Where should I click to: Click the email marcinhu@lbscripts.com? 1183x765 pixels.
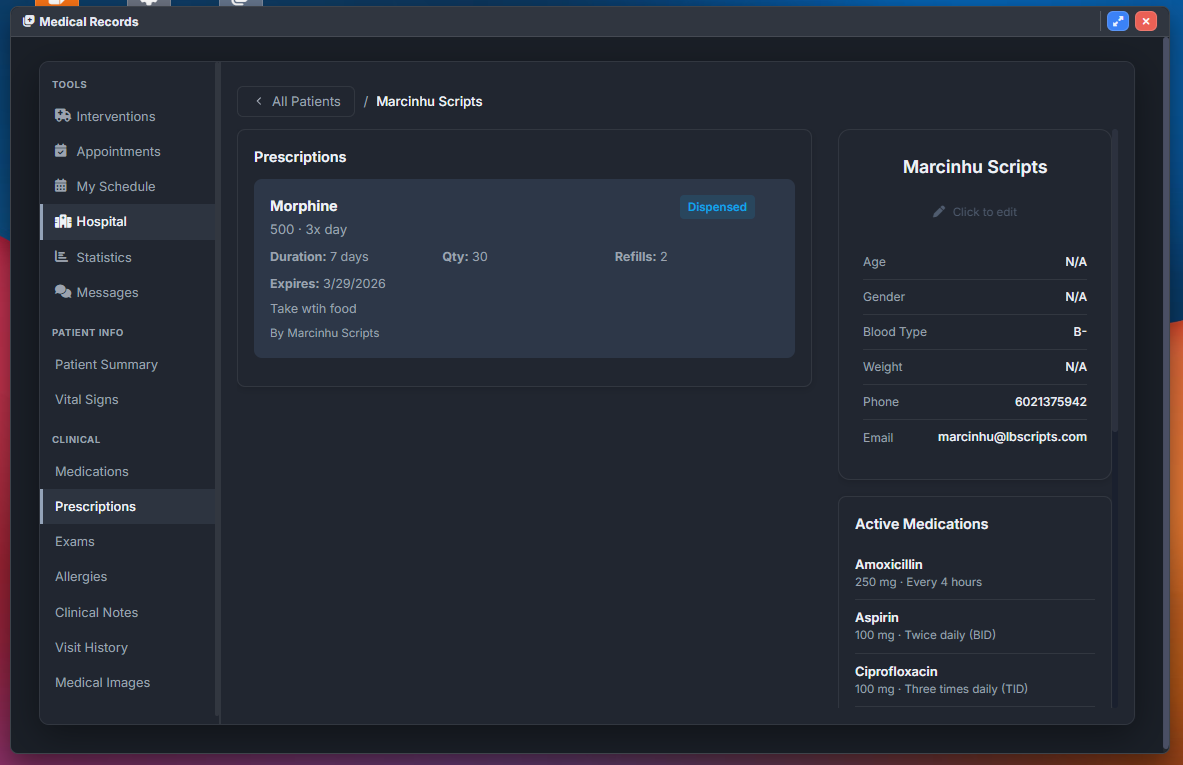coord(1012,437)
